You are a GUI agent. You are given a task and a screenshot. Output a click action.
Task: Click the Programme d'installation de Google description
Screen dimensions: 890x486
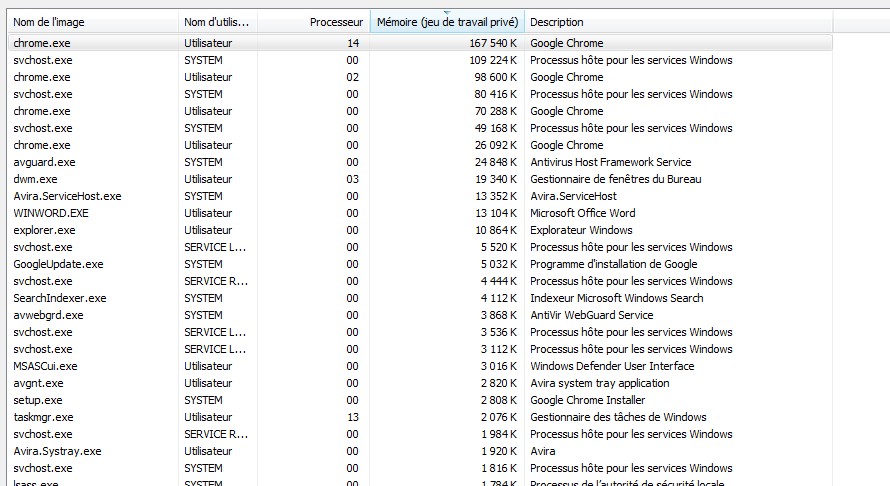click(x=614, y=265)
